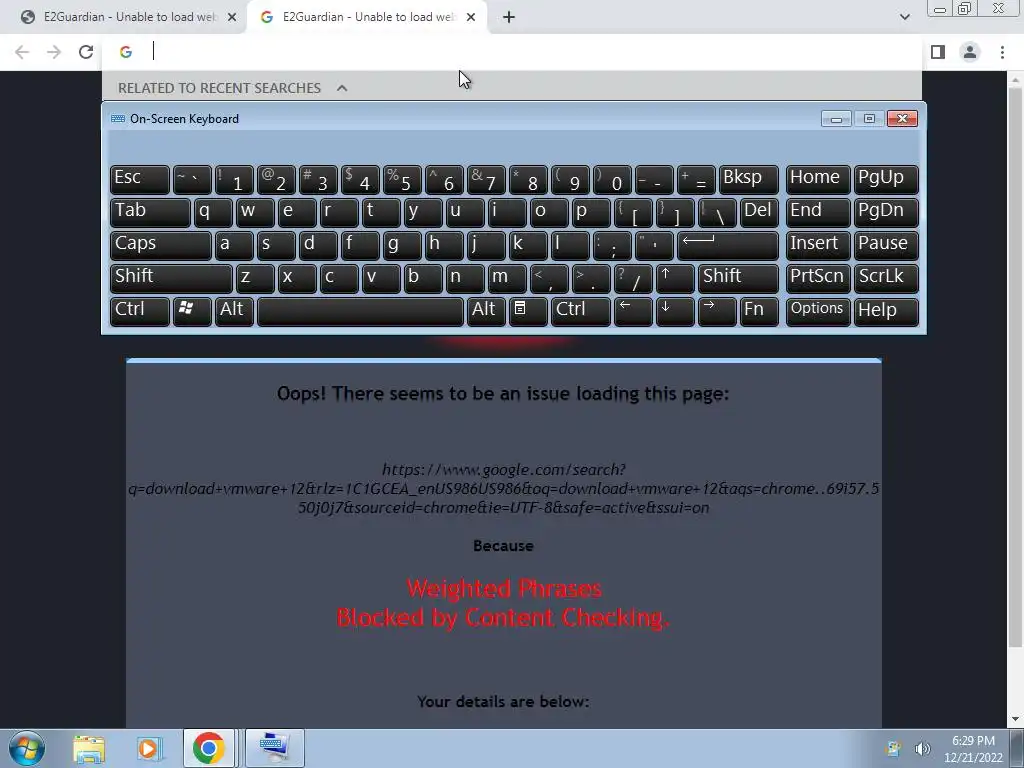Click the page's vertical scrollbar

[x=1015, y=366]
